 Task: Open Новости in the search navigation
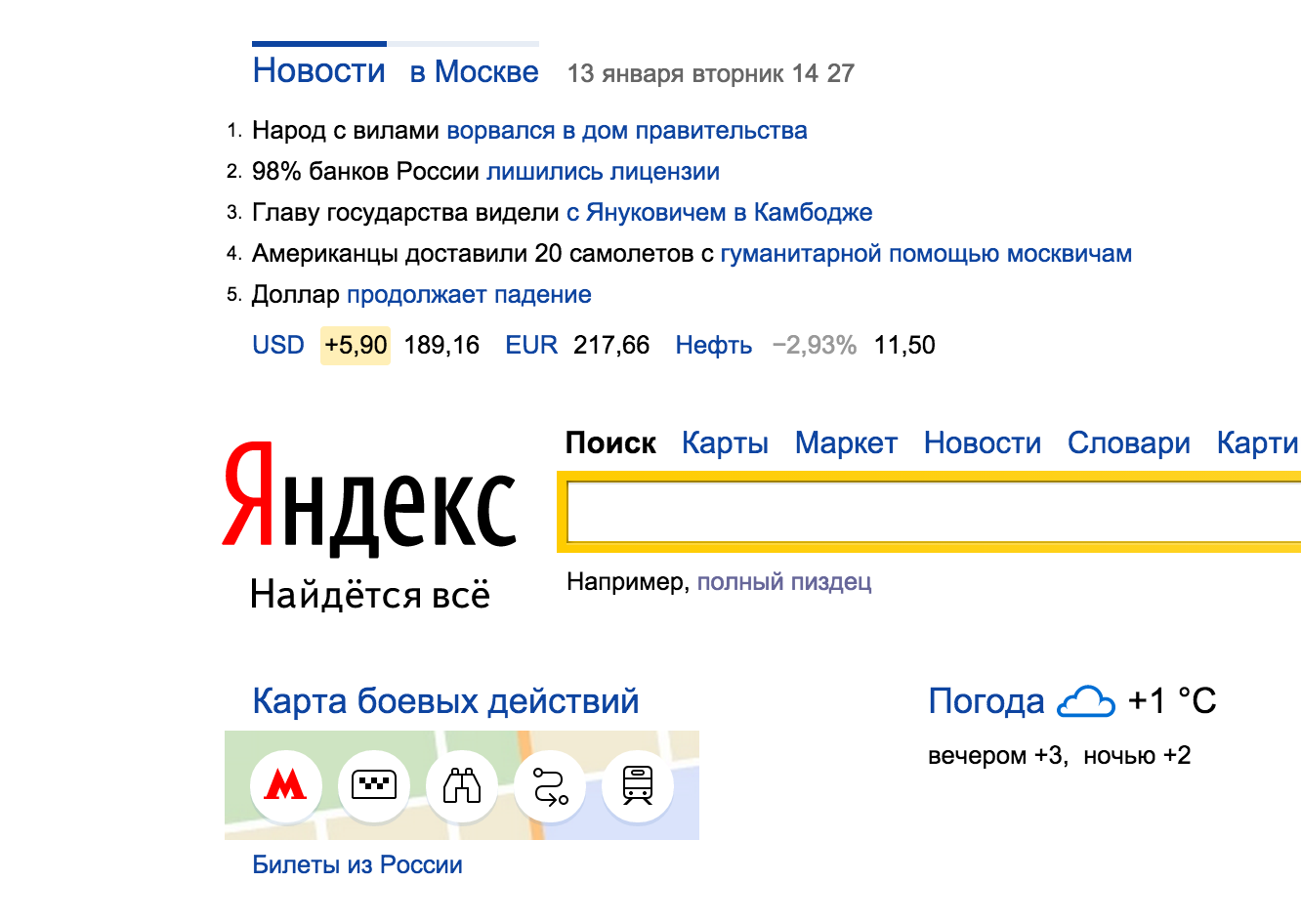tap(983, 442)
